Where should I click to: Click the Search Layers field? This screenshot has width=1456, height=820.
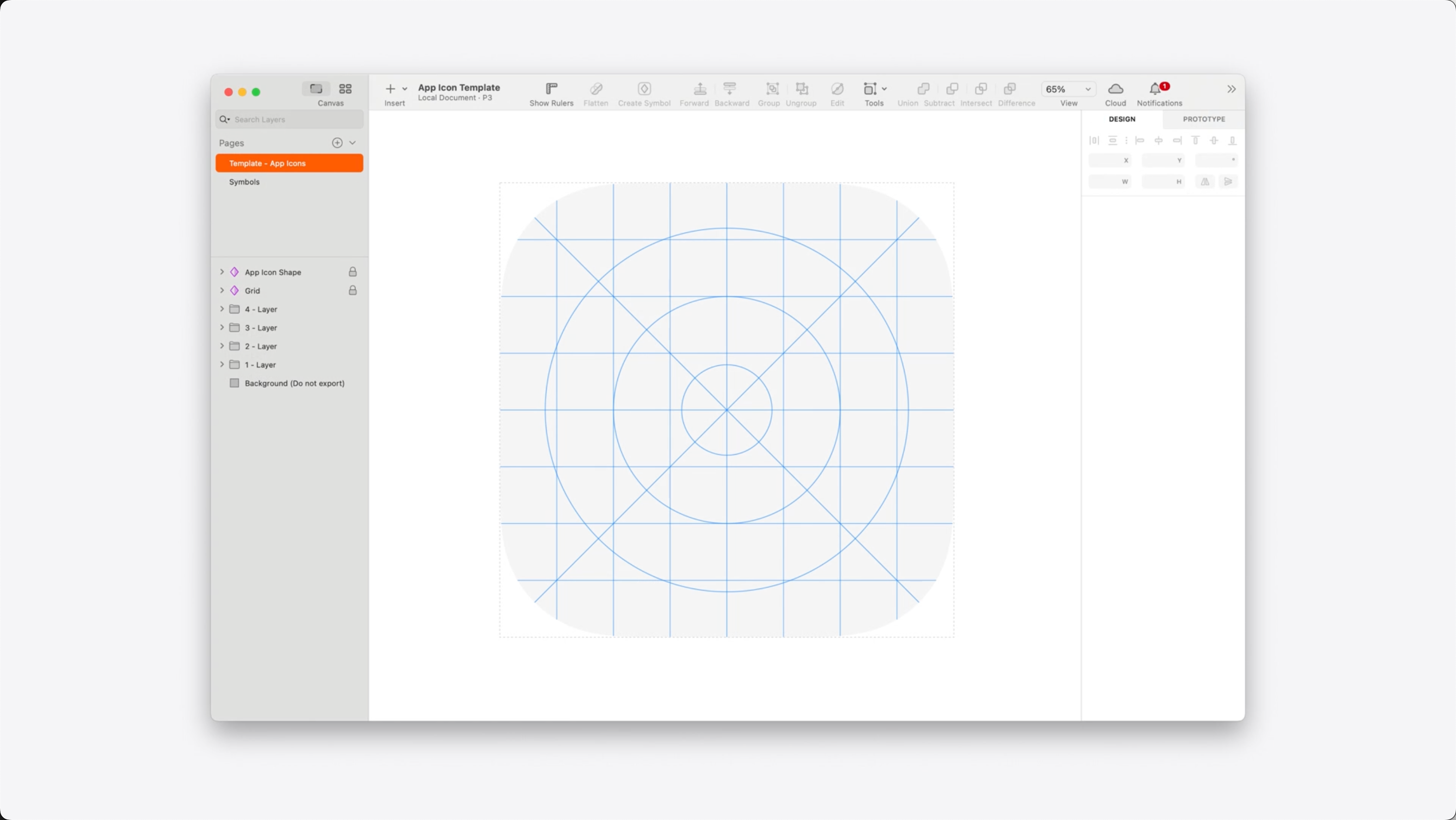(294, 119)
